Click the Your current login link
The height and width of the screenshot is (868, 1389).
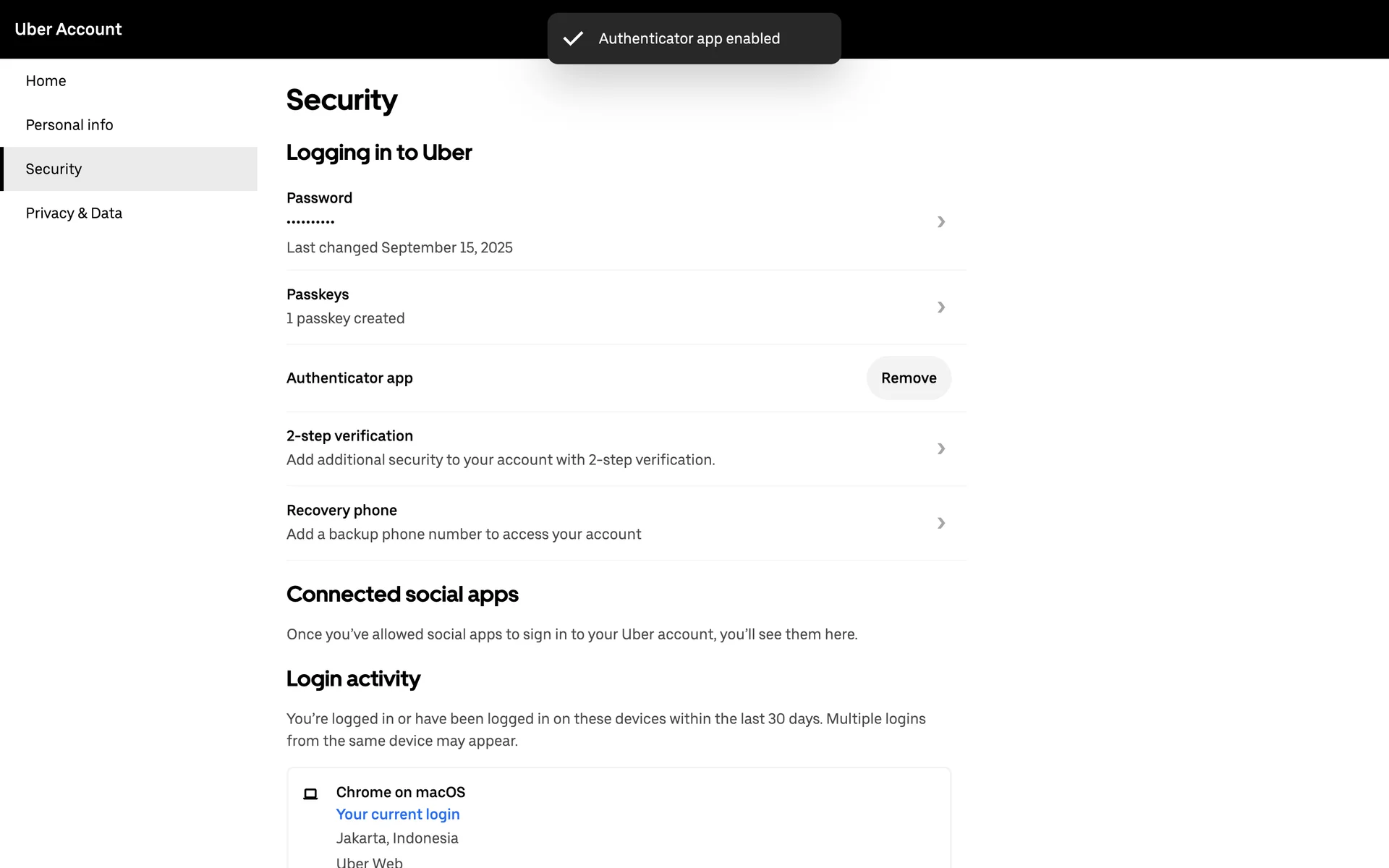pos(398,814)
